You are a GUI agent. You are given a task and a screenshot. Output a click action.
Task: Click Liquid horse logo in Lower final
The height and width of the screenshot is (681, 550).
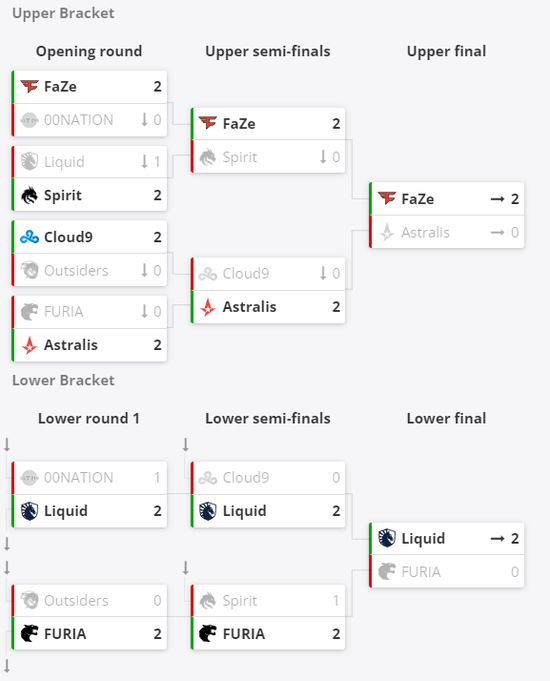(387, 538)
